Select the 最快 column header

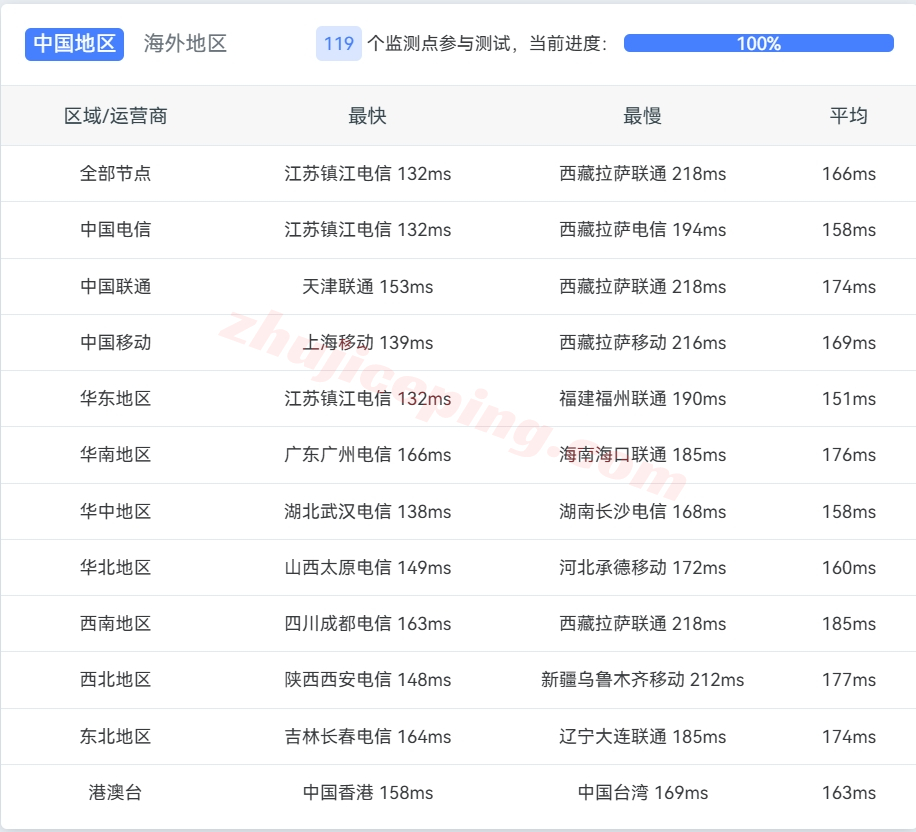click(x=367, y=116)
